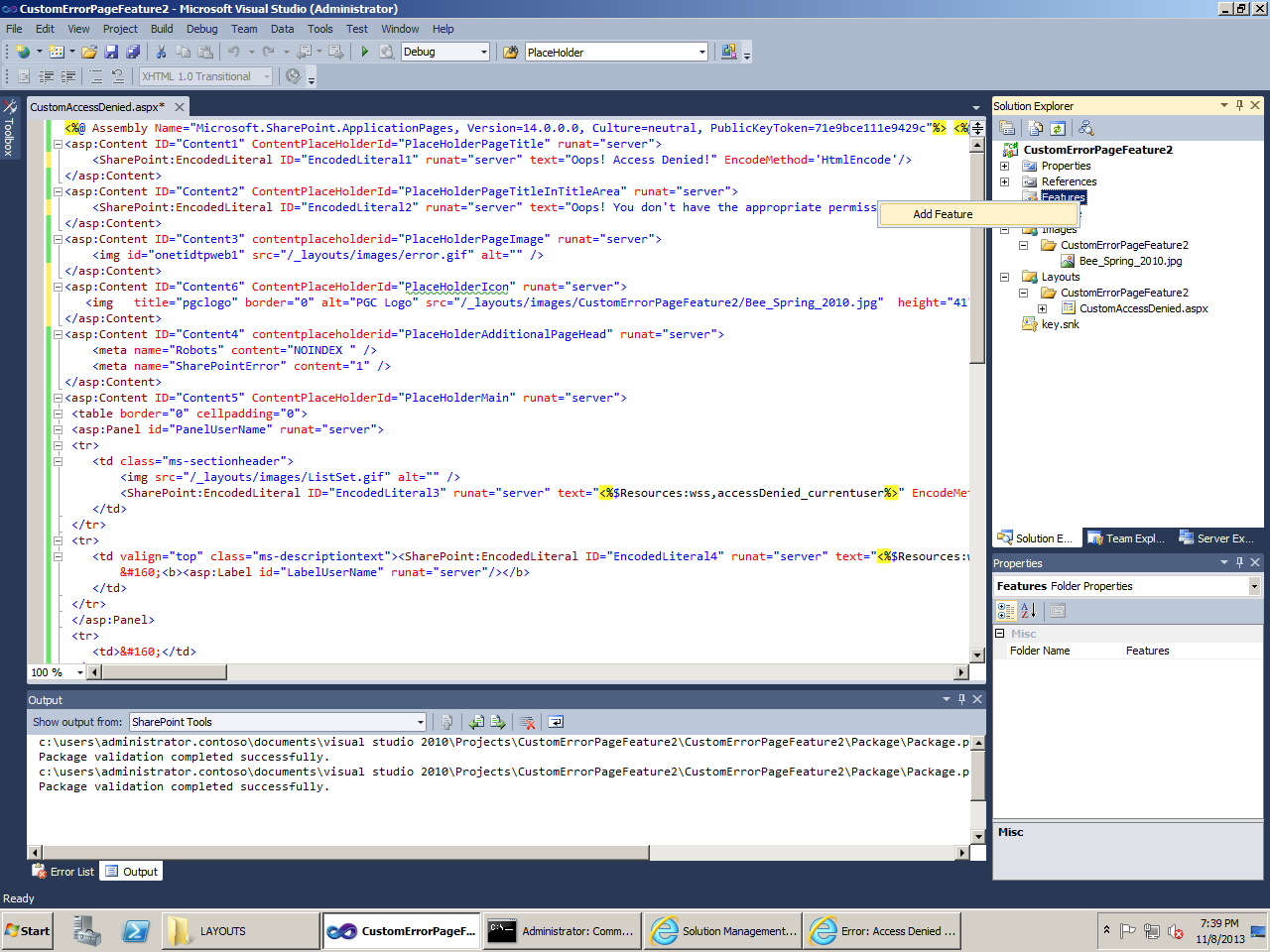Click the PowerShell icon in taskbar
1270x952 pixels.
pos(136,931)
